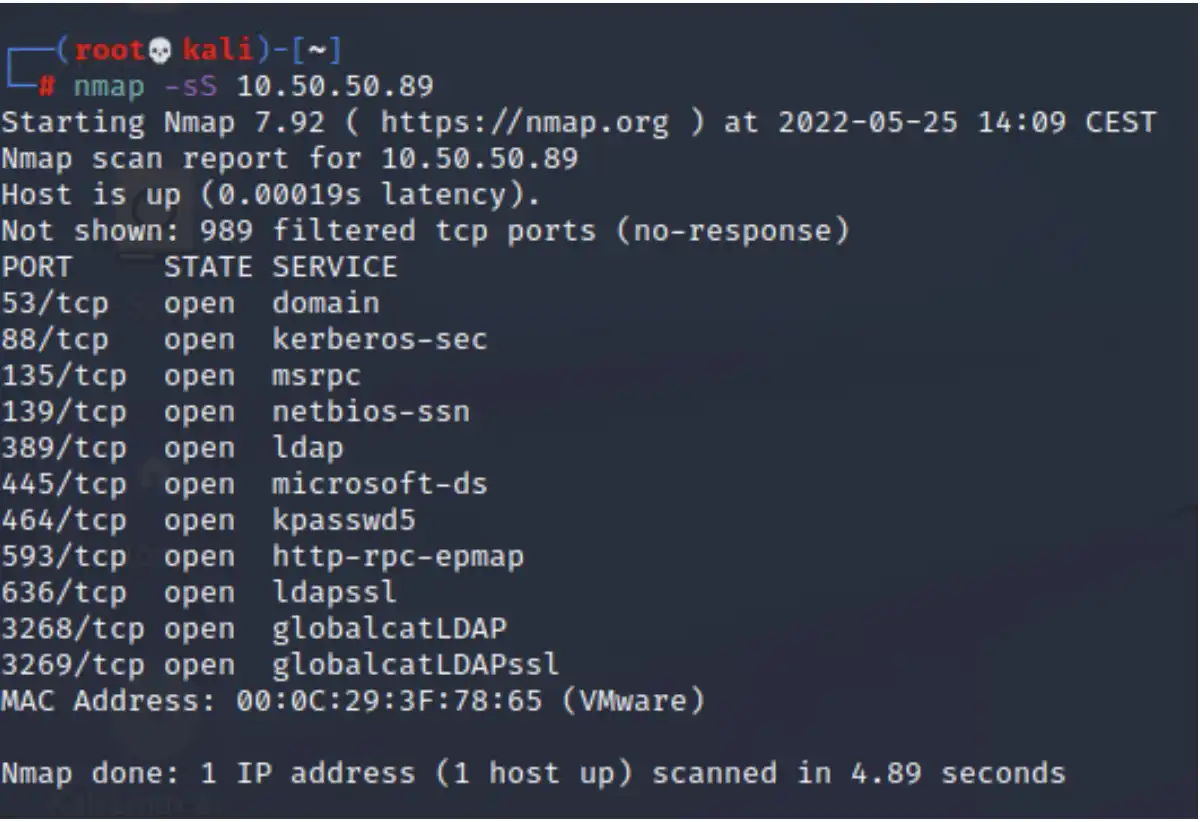This screenshot has width=1200, height=822.
Task: Click the http-rpc-epmap service text
Action: coord(397,557)
